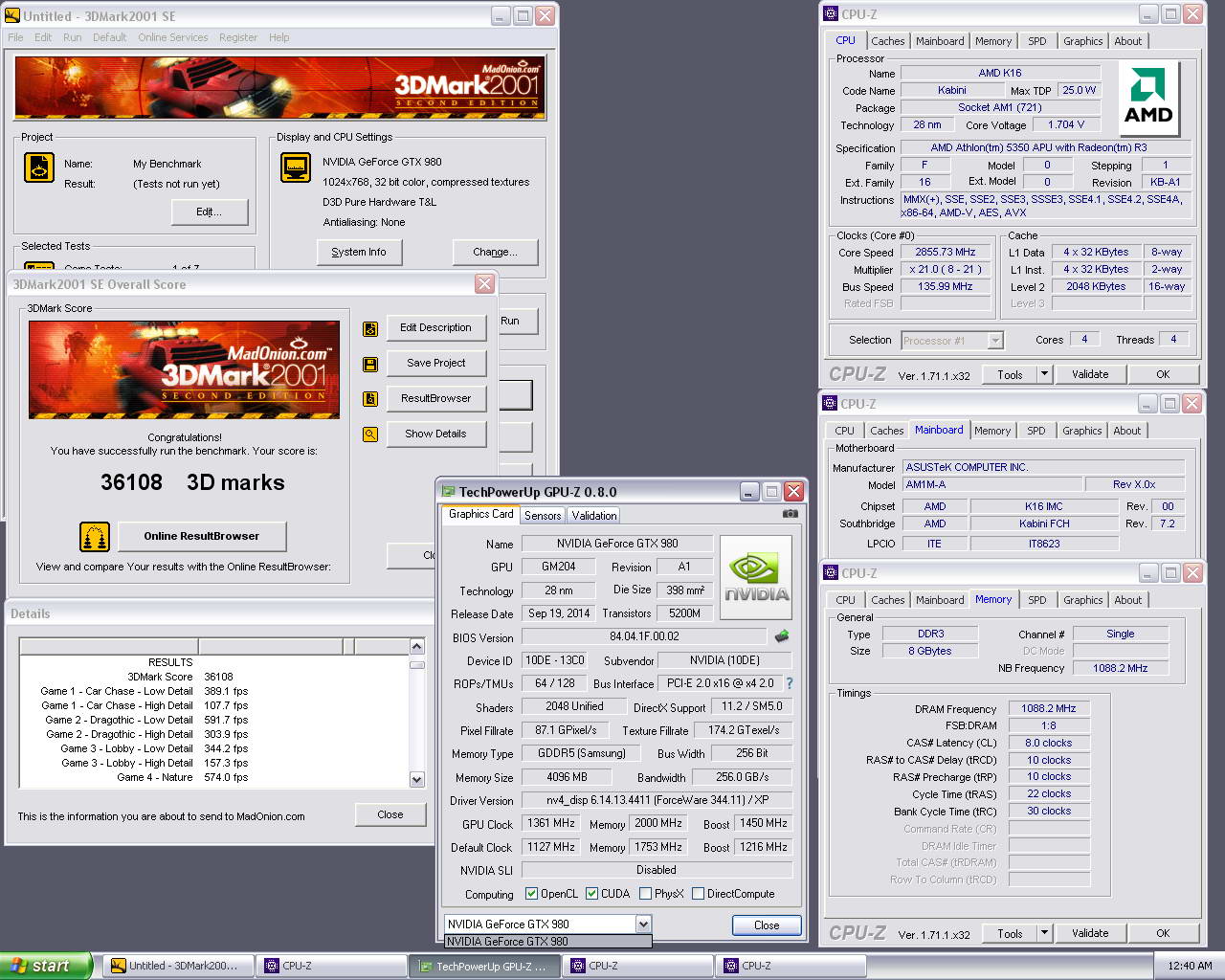Click Details list scroll up arrow
The height and width of the screenshot is (980, 1225).
[x=416, y=647]
